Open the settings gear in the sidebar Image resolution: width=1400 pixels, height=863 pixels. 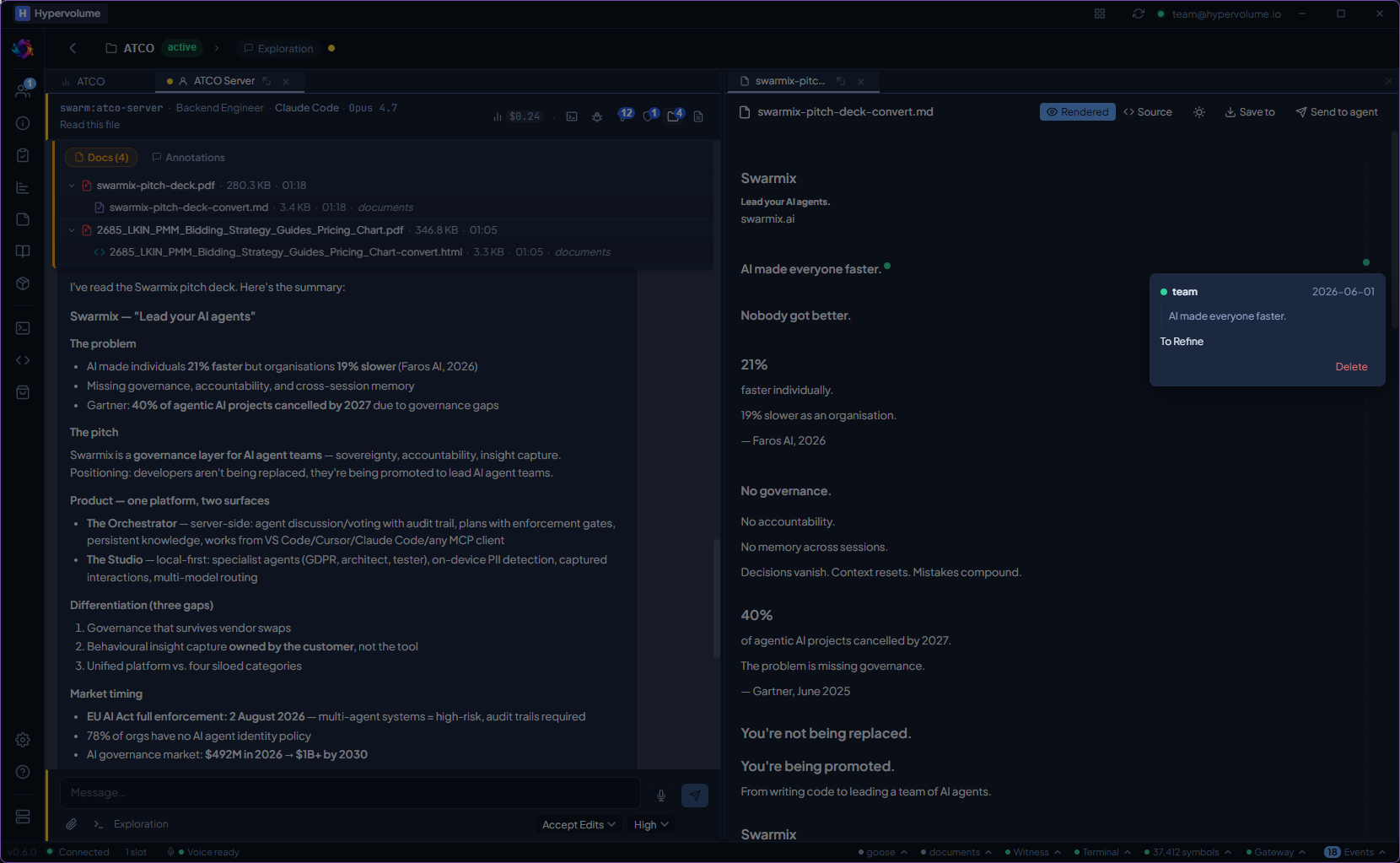pos(23,740)
